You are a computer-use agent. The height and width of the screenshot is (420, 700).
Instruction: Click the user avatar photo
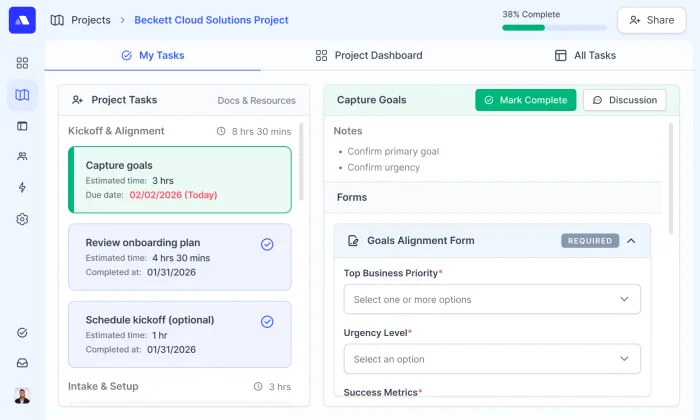click(22, 395)
